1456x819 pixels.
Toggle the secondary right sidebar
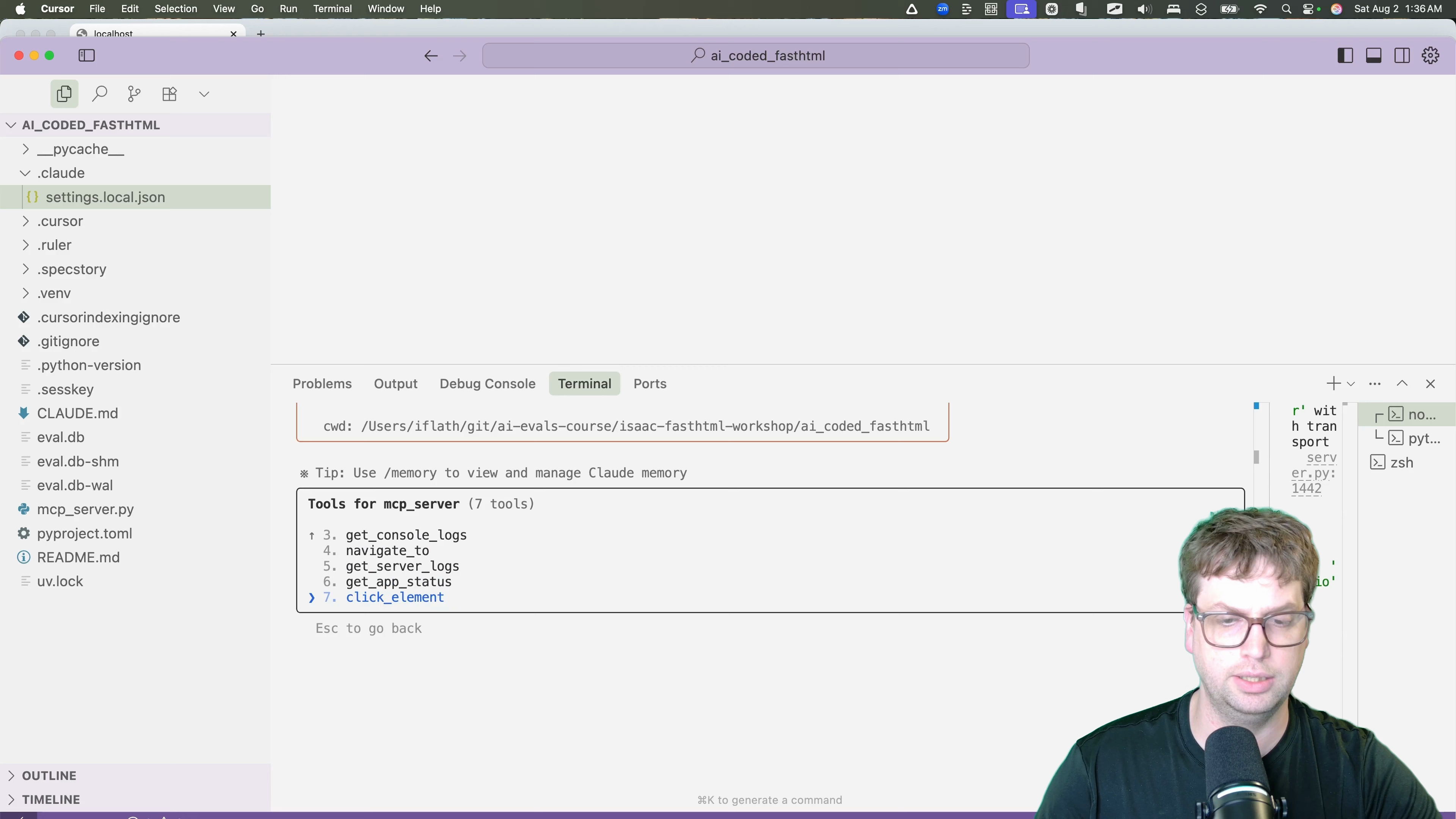[1402, 55]
